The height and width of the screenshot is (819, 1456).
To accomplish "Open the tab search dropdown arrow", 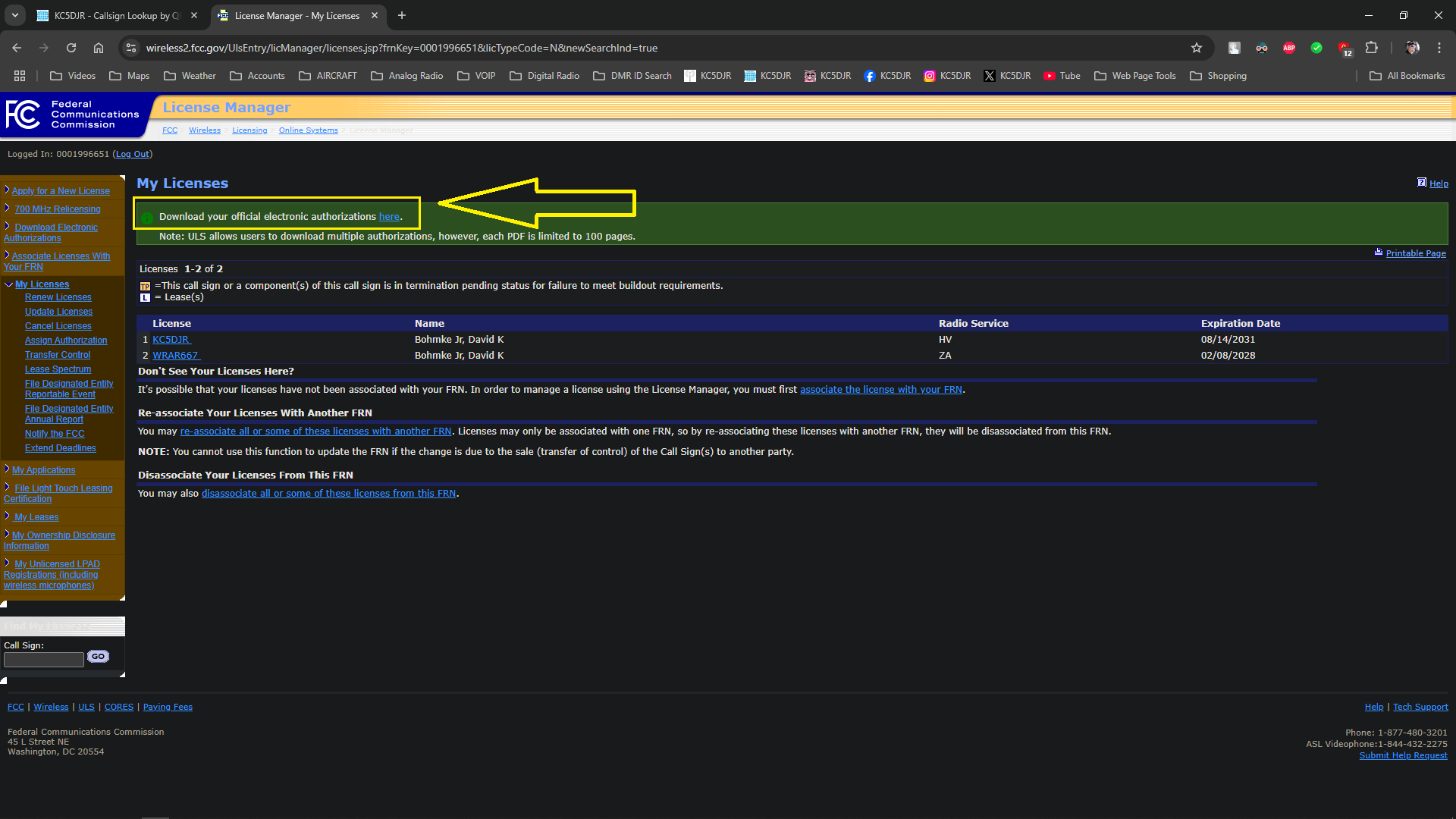I will point(14,15).
